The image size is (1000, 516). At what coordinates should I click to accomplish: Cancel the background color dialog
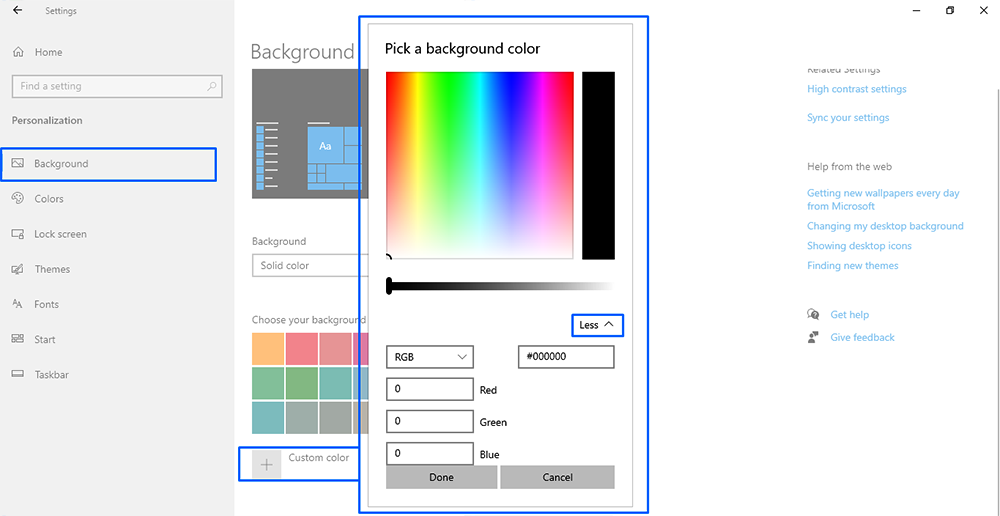tap(557, 477)
